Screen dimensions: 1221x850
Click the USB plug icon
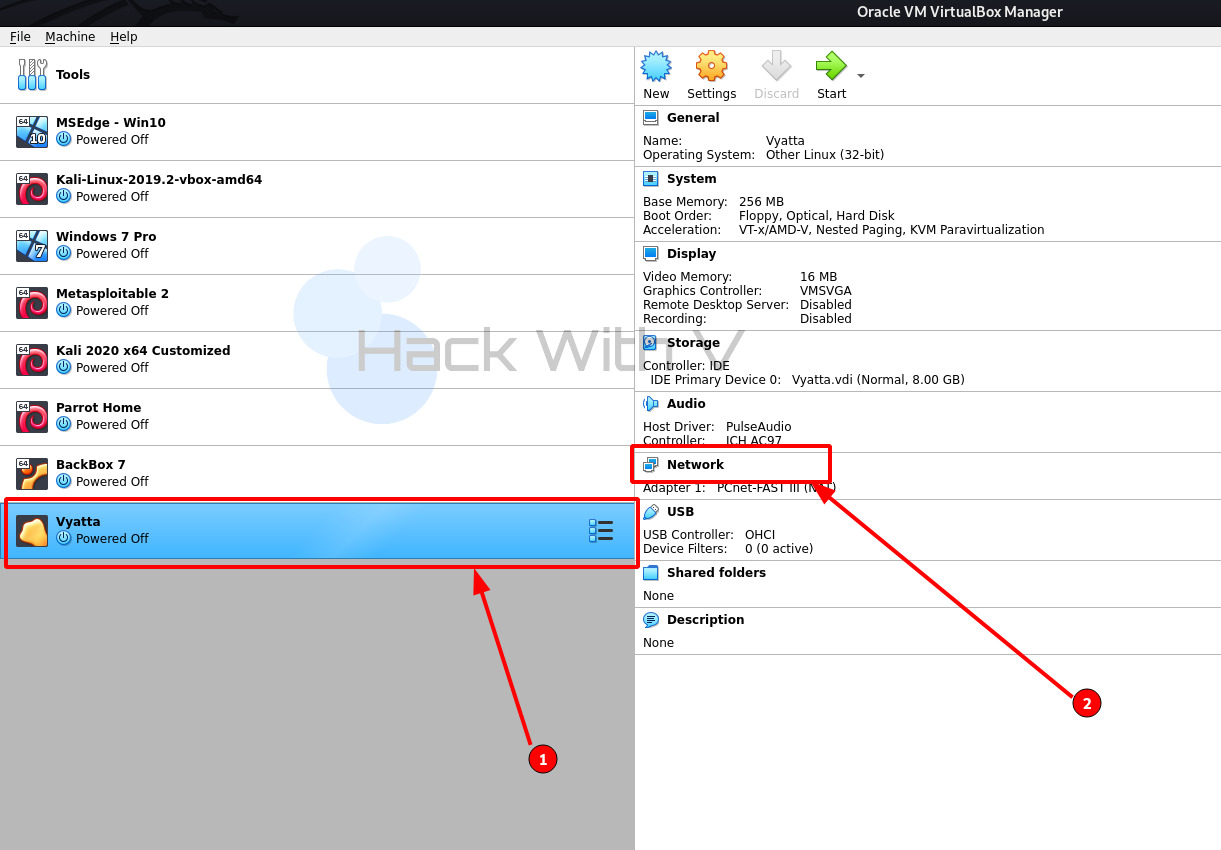coord(651,512)
